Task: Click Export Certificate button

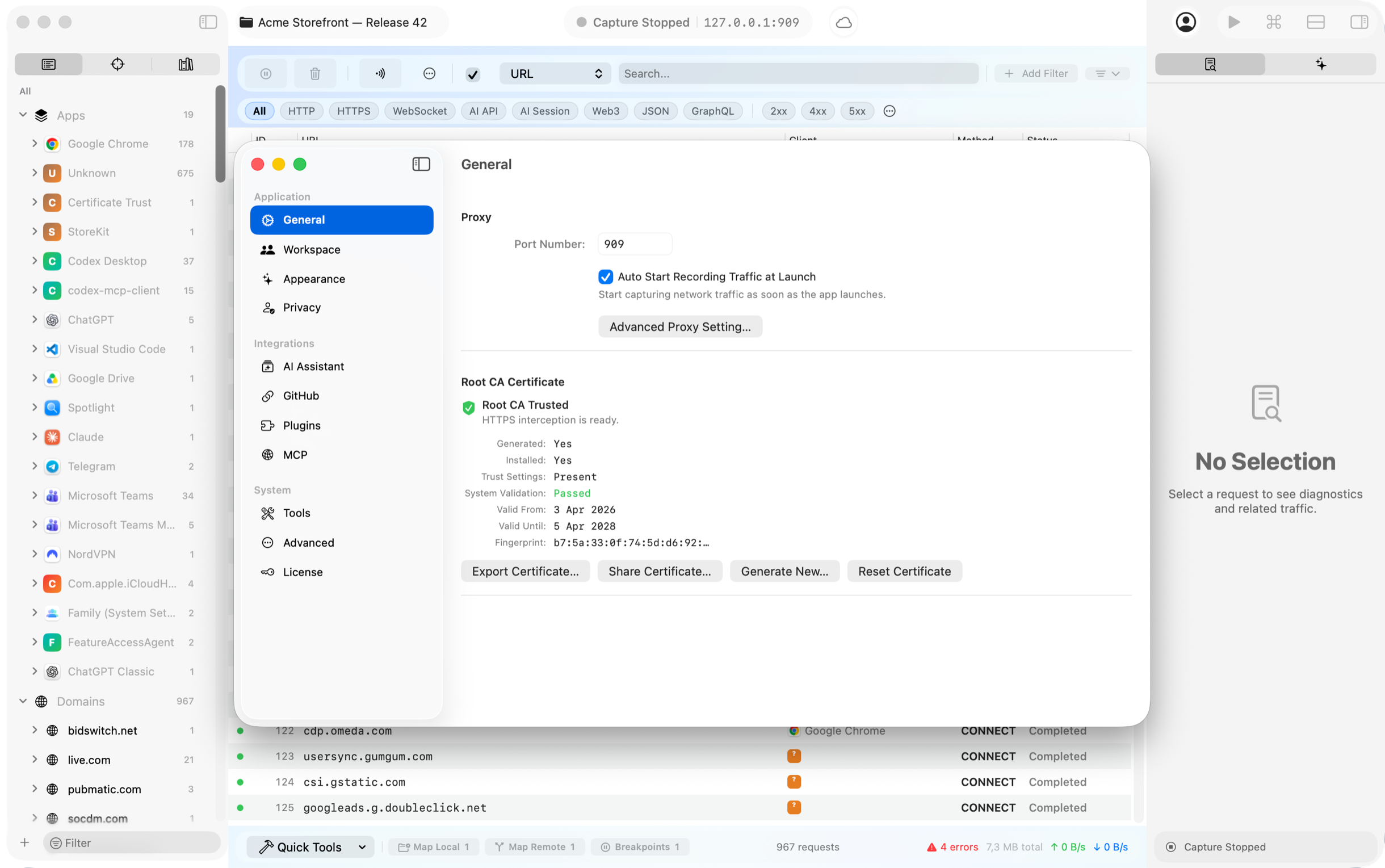Action: pyautogui.click(x=525, y=571)
